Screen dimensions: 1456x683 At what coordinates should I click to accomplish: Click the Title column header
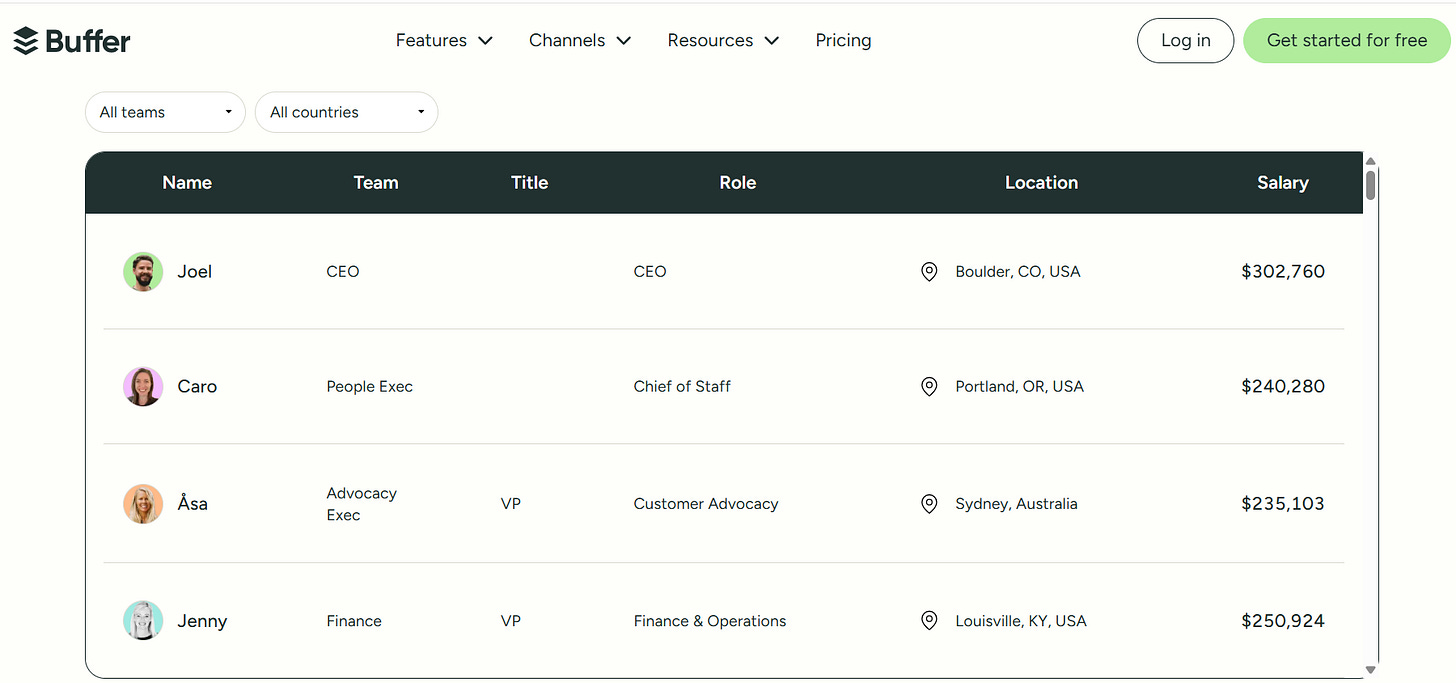click(x=529, y=183)
